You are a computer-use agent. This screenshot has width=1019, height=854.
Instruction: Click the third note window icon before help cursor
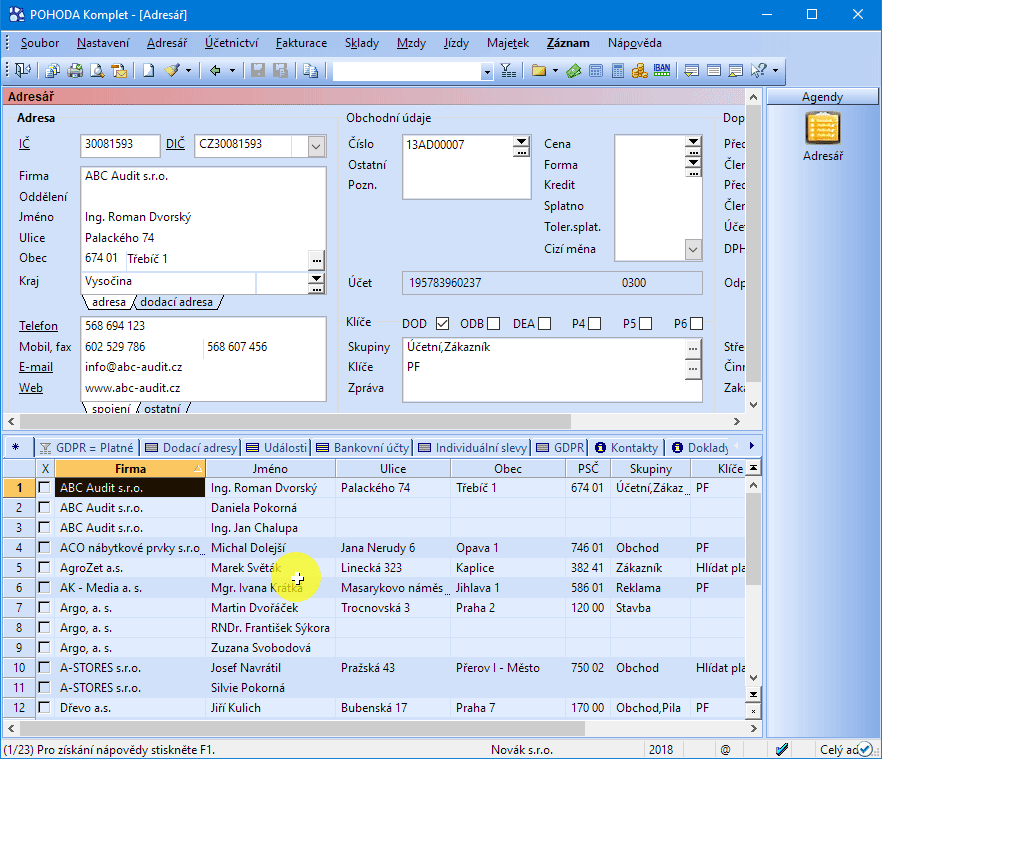point(736,70)
